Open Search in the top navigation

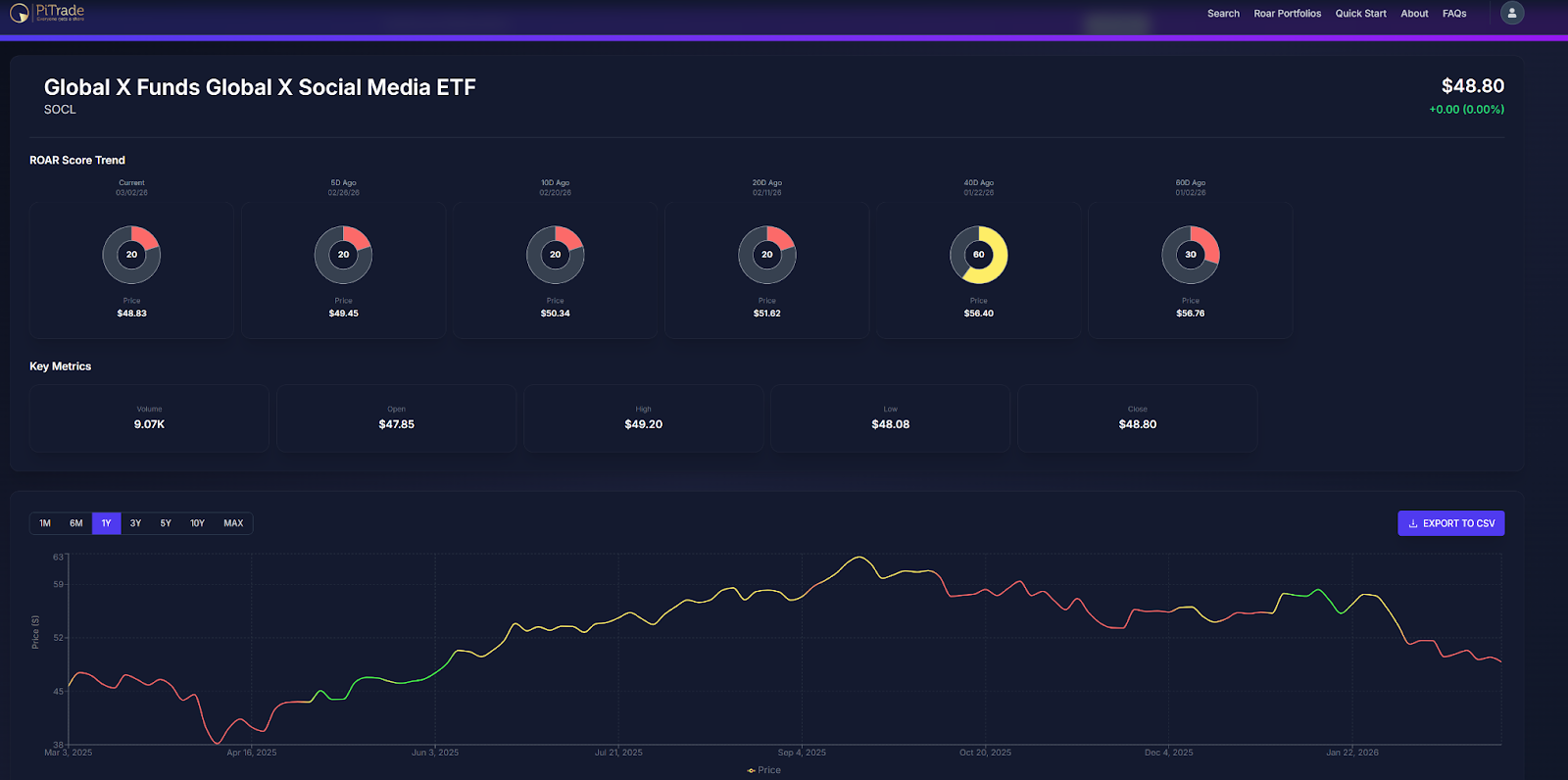[1223, 14]
